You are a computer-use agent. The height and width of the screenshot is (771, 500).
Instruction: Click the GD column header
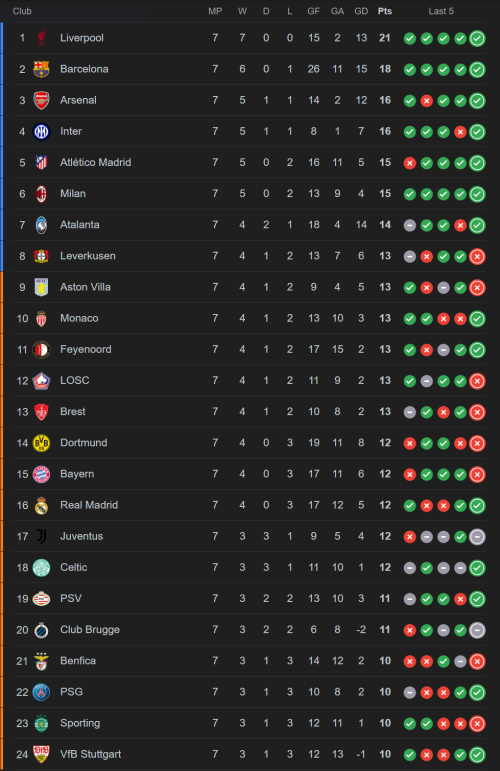(361, 11)
